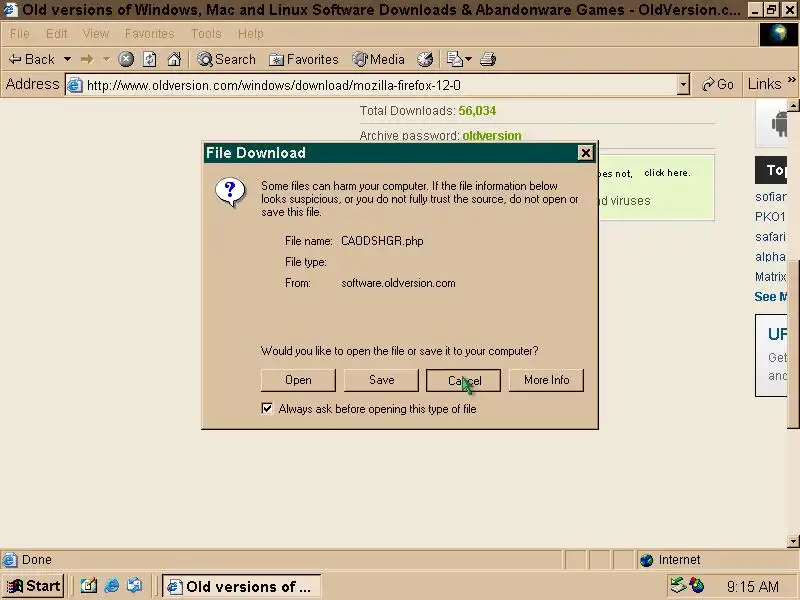The image size is (800, 600).
Task: Click the More Info button
Action: click(546, 380)
